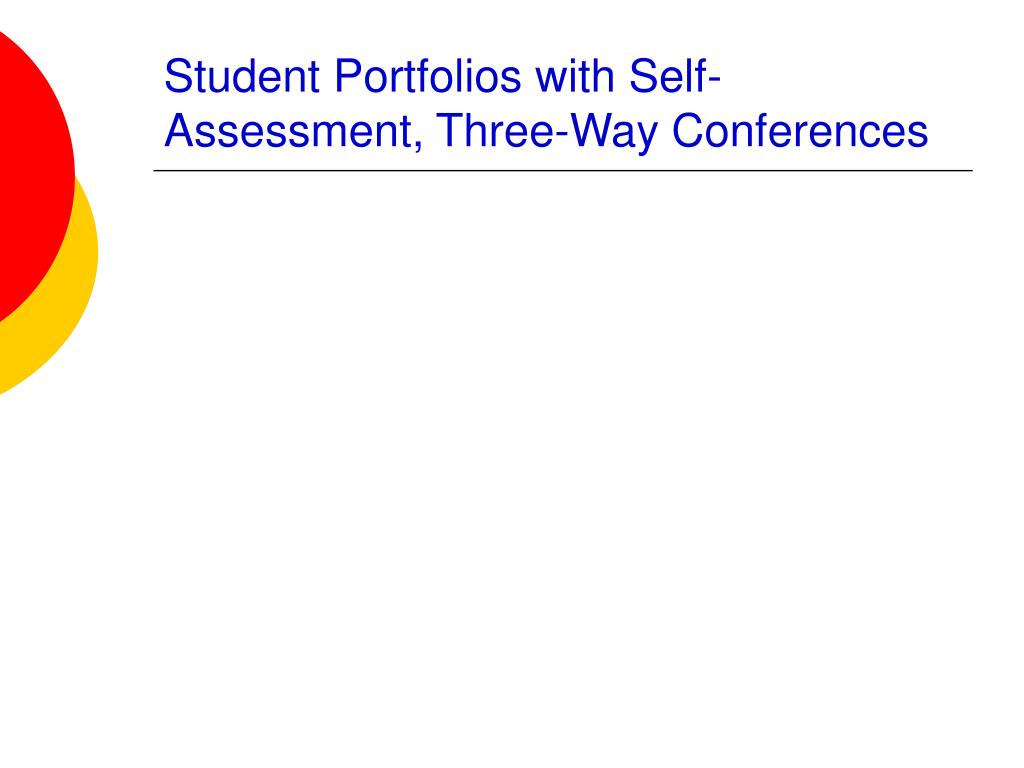Click the word "Assessment," in the title

[293, 131]
